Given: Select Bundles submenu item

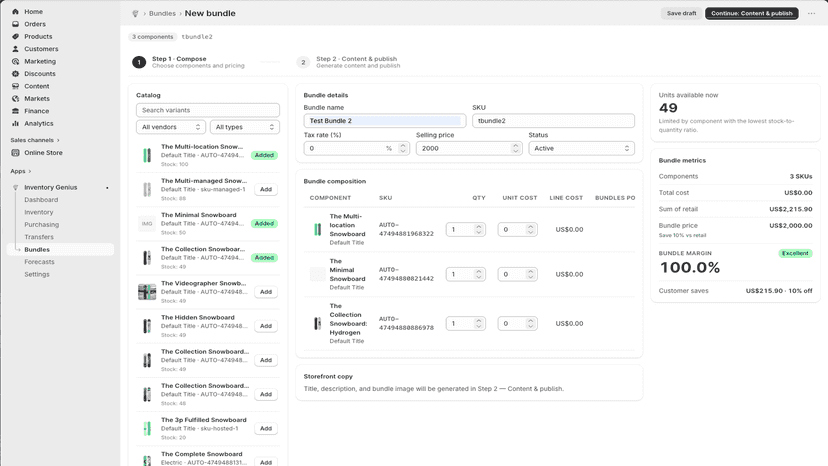Looking at the screenshot, I should (x=37, y=249).
